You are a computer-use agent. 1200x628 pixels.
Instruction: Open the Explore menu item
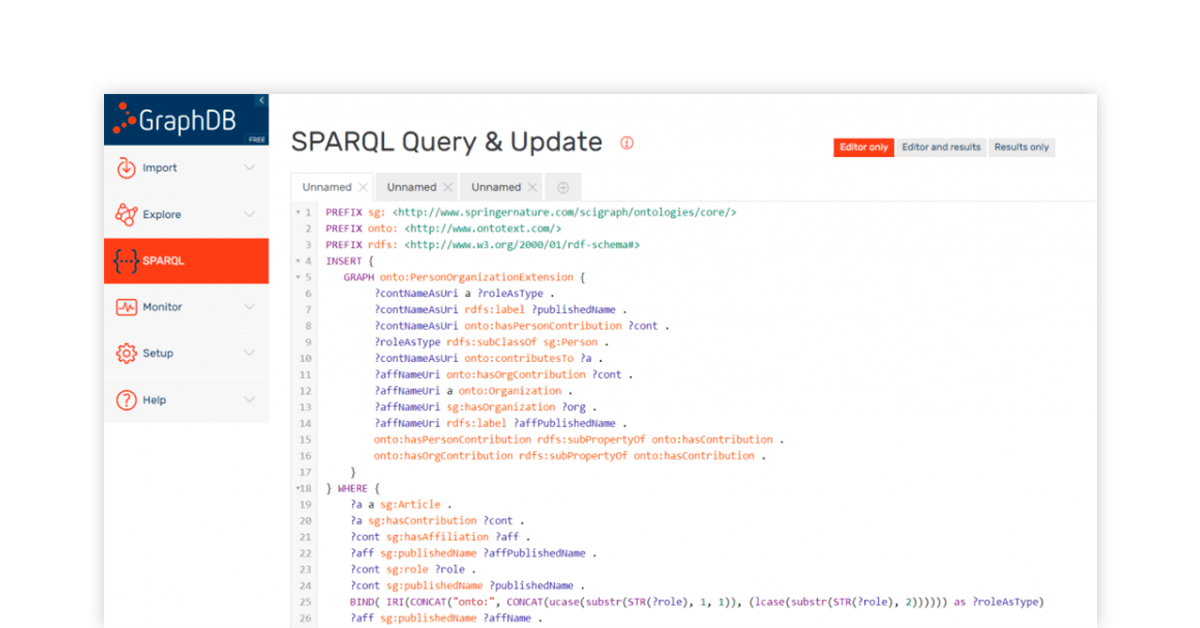(x=186, y=214)
